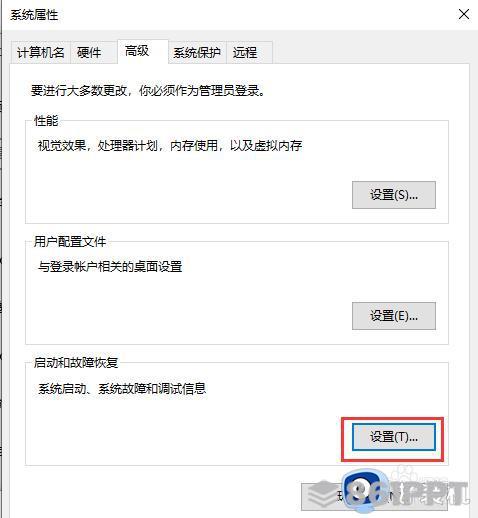Click the 视觉效果 performance description text
The width and height of the screenshot is (478, 518).
click(170, 145)
